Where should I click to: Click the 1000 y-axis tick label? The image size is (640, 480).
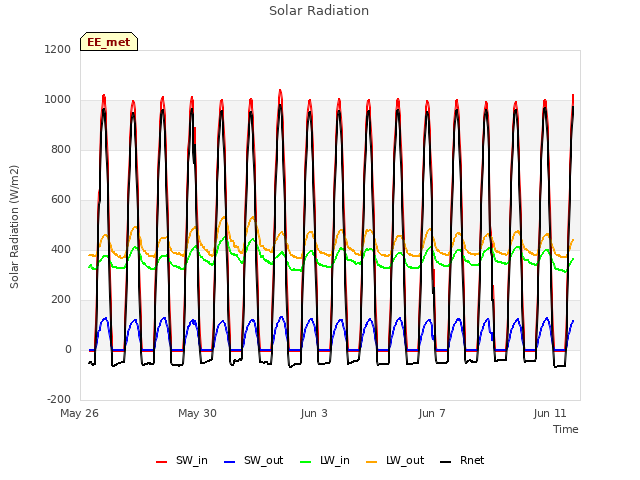(x=58, y=100)
